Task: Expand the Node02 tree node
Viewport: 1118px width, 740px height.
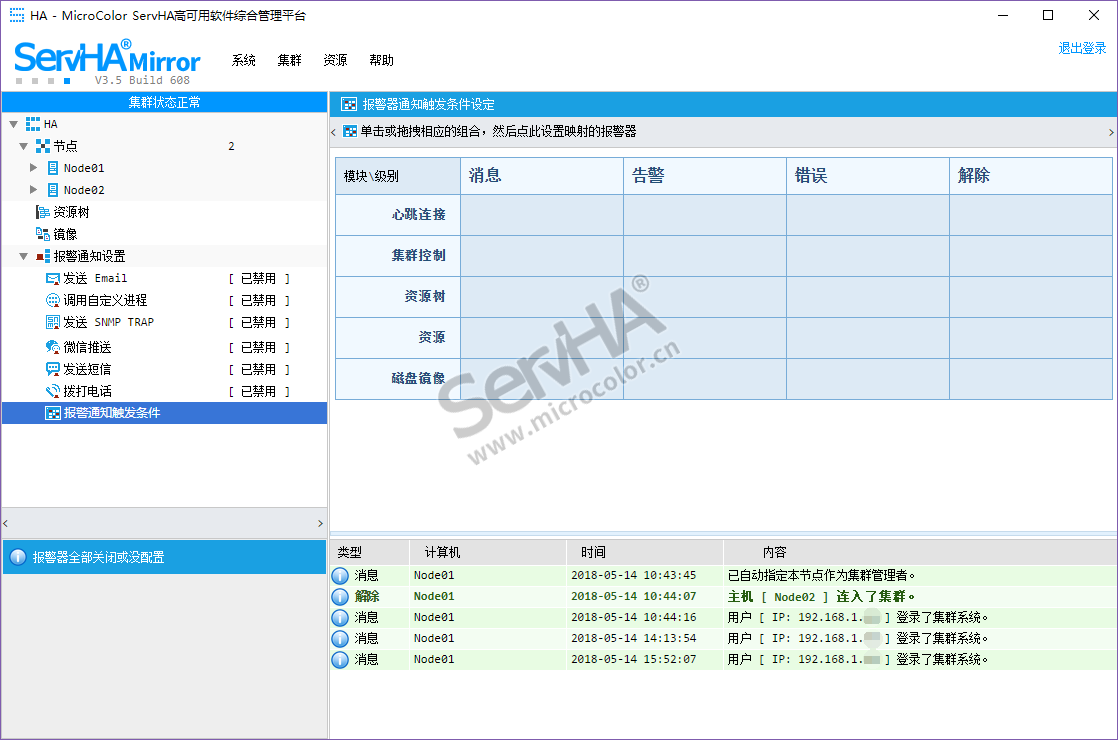Action: coord(34,190)
